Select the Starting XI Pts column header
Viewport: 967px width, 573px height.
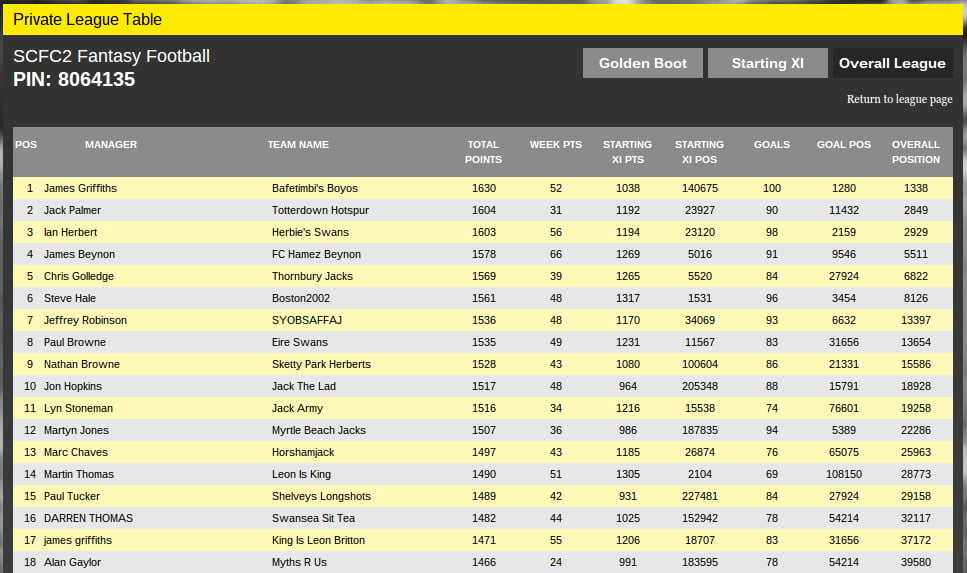[627, 152]
